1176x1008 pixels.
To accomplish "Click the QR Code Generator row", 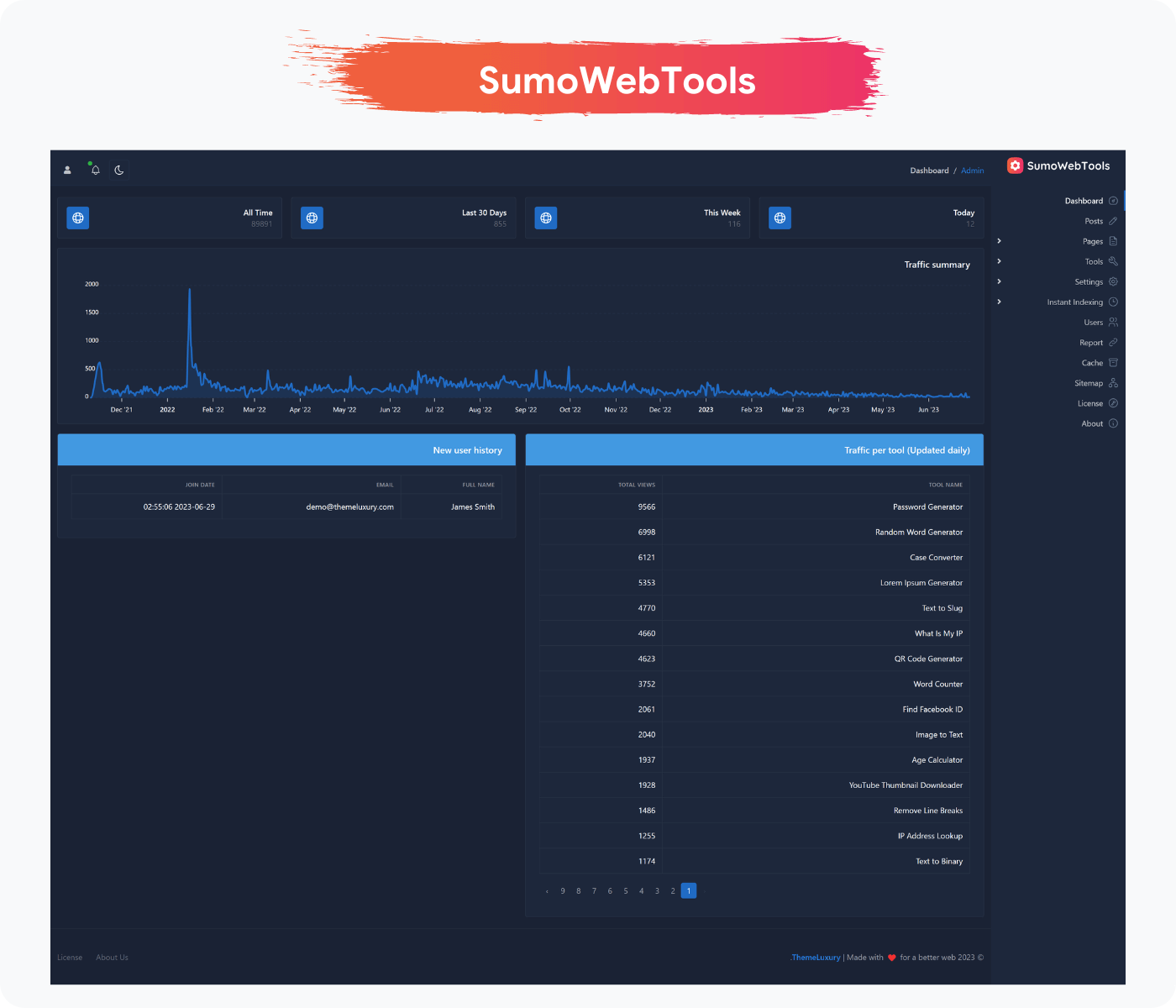I will coord(754,659).
